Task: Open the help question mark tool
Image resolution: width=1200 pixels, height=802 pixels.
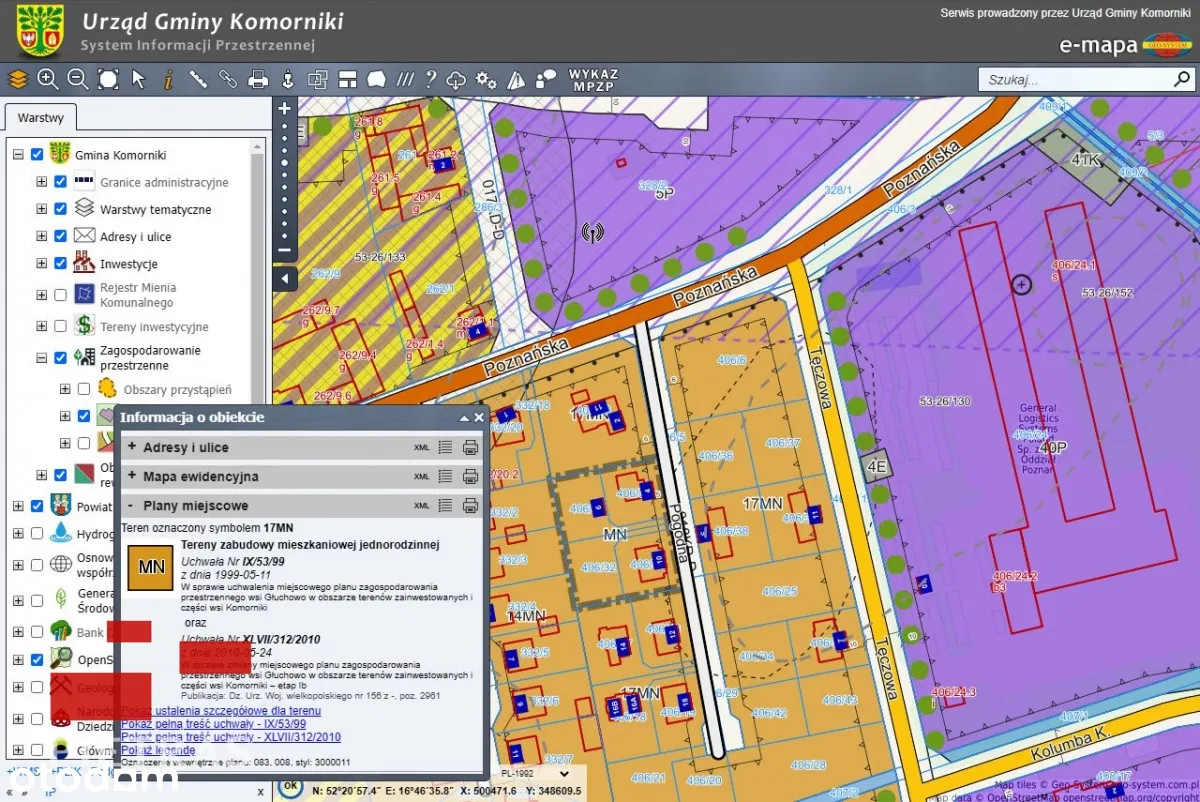Action: pyautogui.click(x=431, y=79)
